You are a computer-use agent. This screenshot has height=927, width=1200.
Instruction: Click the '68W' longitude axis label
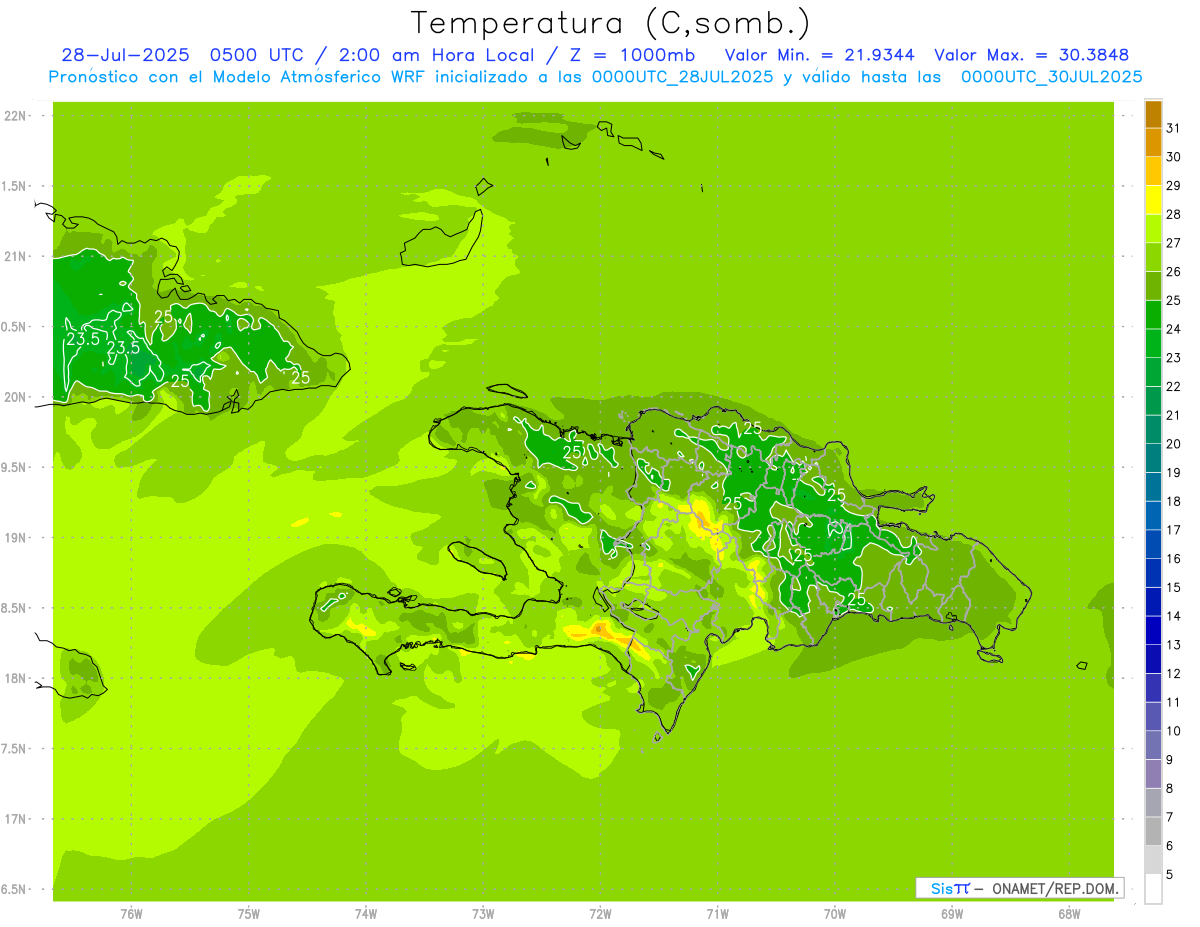coord(1068,913)
